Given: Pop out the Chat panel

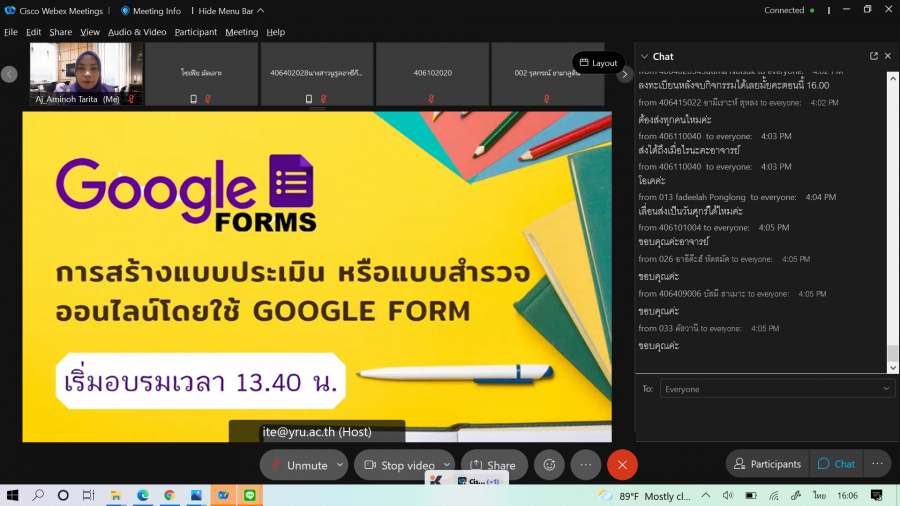Looking at the screenshot, I should tap(873, 56).
